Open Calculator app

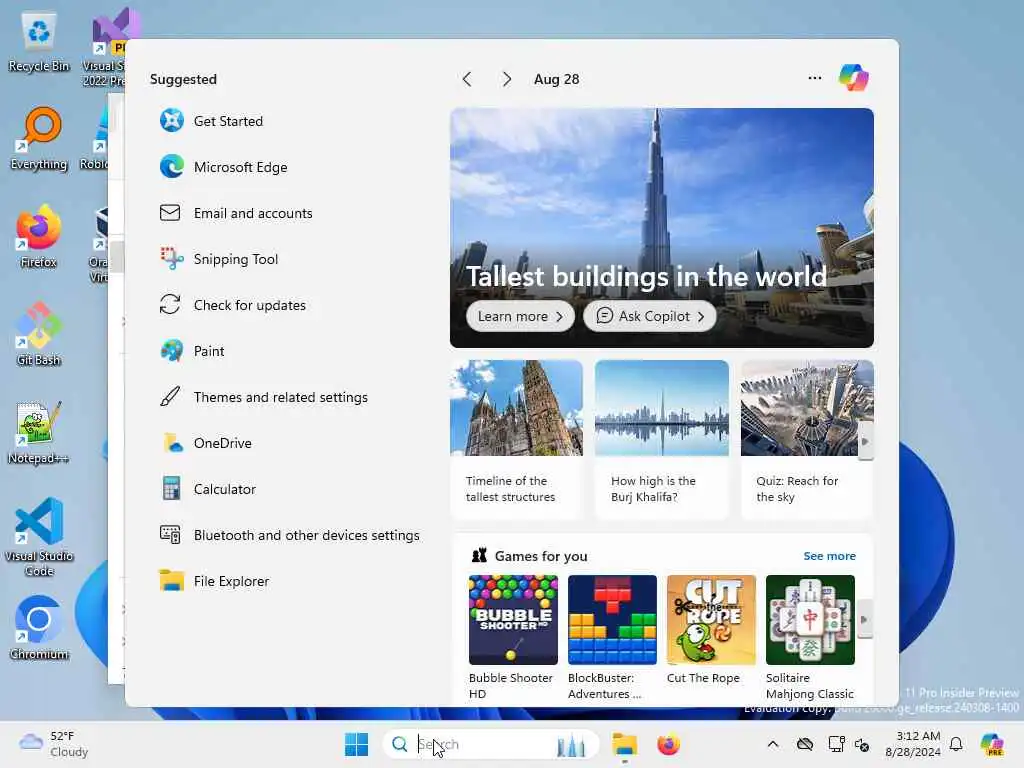pos(208,489)
